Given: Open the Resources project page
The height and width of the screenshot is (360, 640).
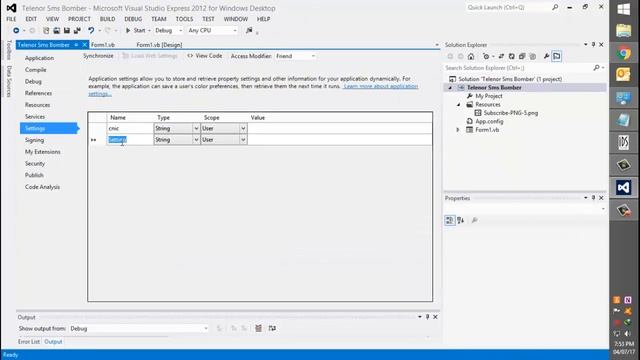Looking at the screenshot, I should click(x=37, y=105).
